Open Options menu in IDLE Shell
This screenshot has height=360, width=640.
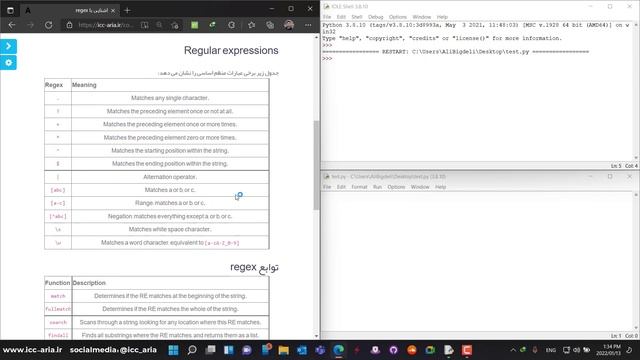(398, 17)
